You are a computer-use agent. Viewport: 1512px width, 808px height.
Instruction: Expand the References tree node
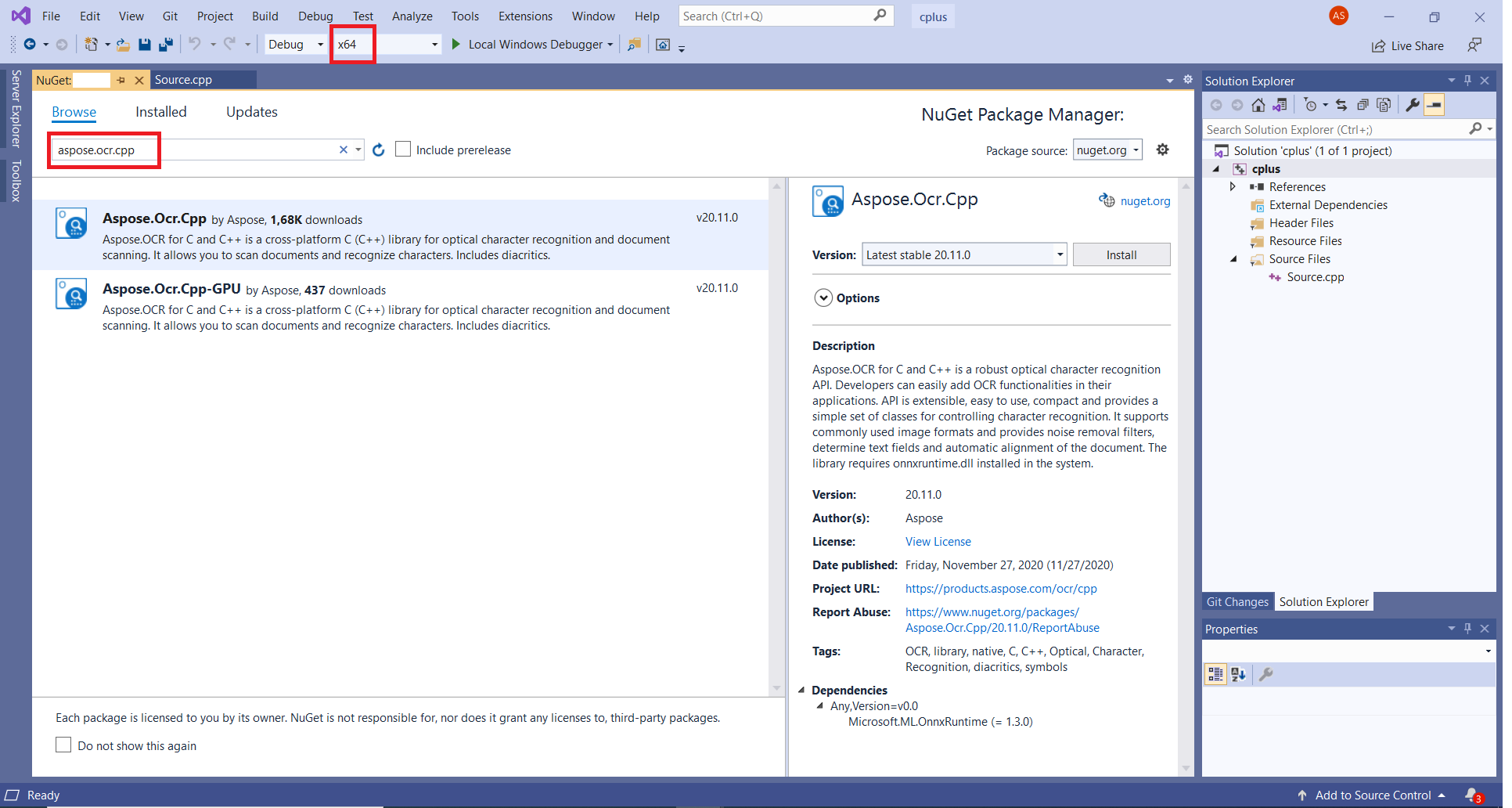(1233, 186)
